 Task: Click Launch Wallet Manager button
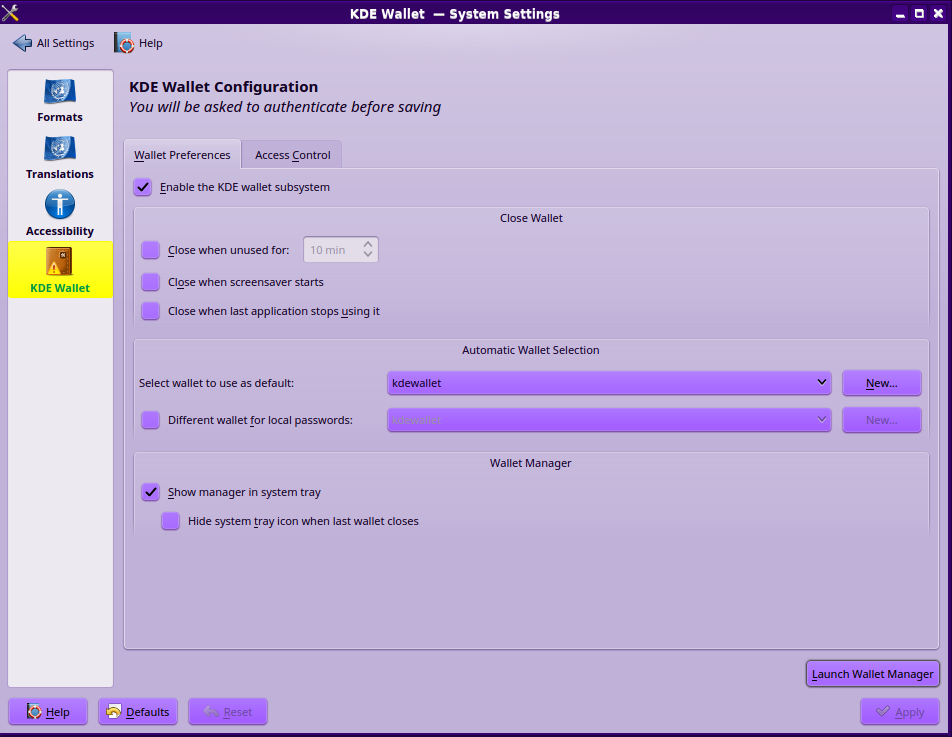[872, 674]
